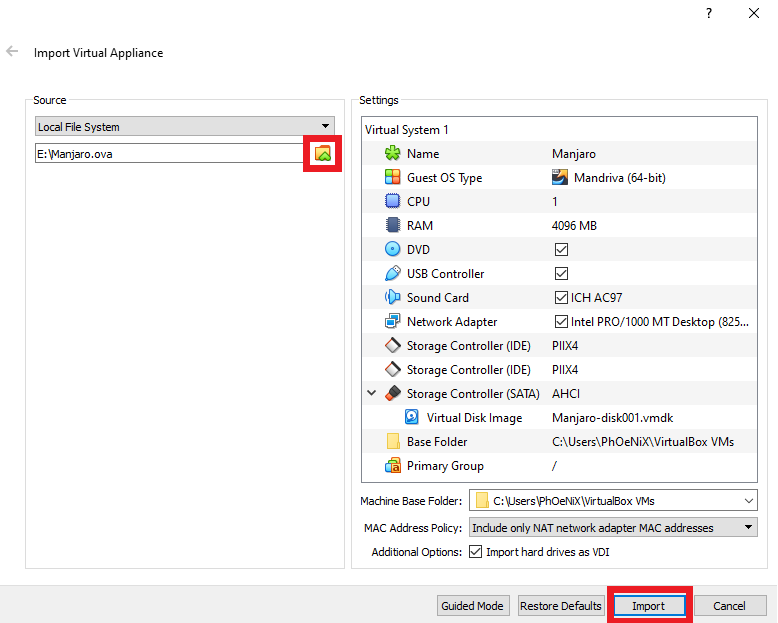The image size is (778, 623).
Task: Switch to Guided Mode
Action: click(473, 606)
